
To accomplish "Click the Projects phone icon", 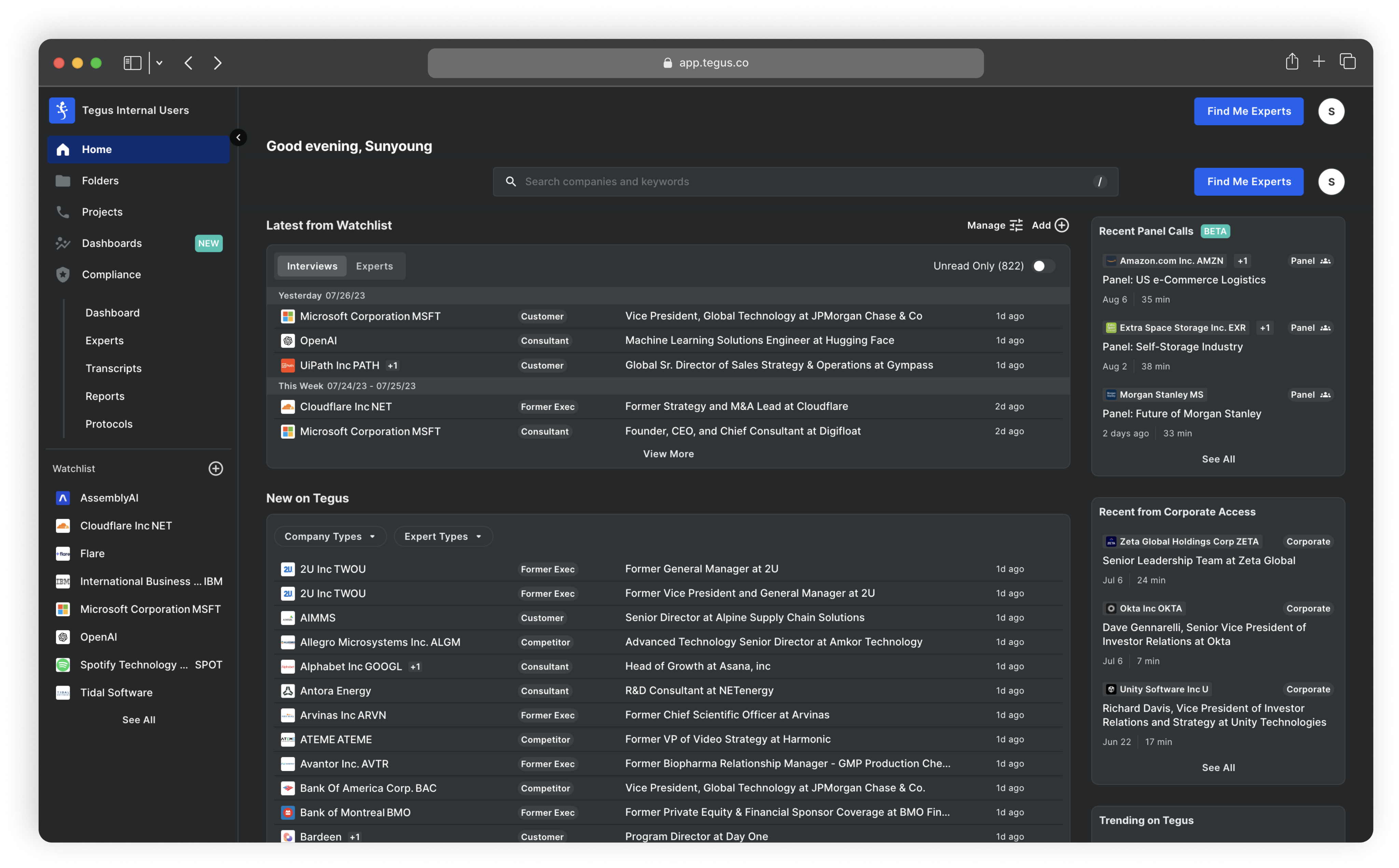I will click(x=63, y=212).
